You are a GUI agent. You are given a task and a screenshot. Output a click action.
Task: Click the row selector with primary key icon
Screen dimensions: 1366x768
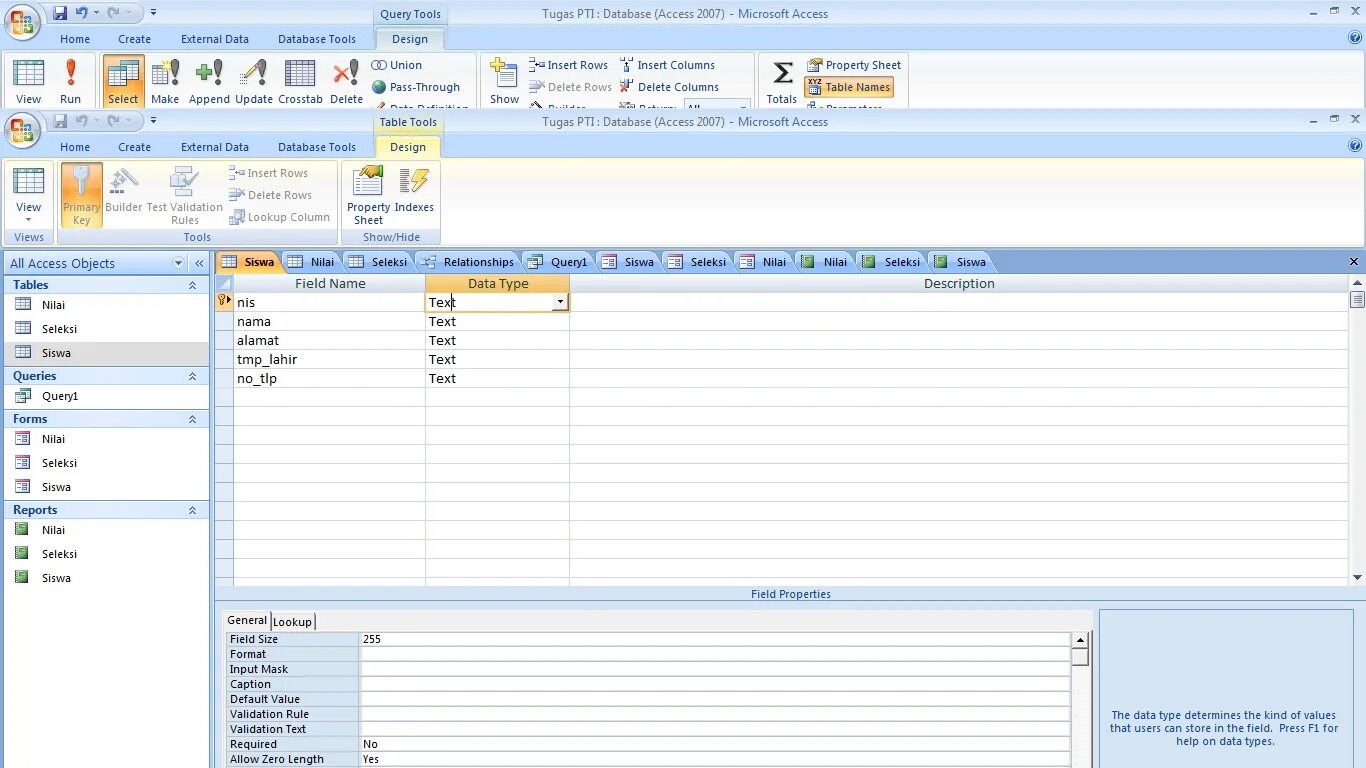pyautogui.click(x=224, y=301)
